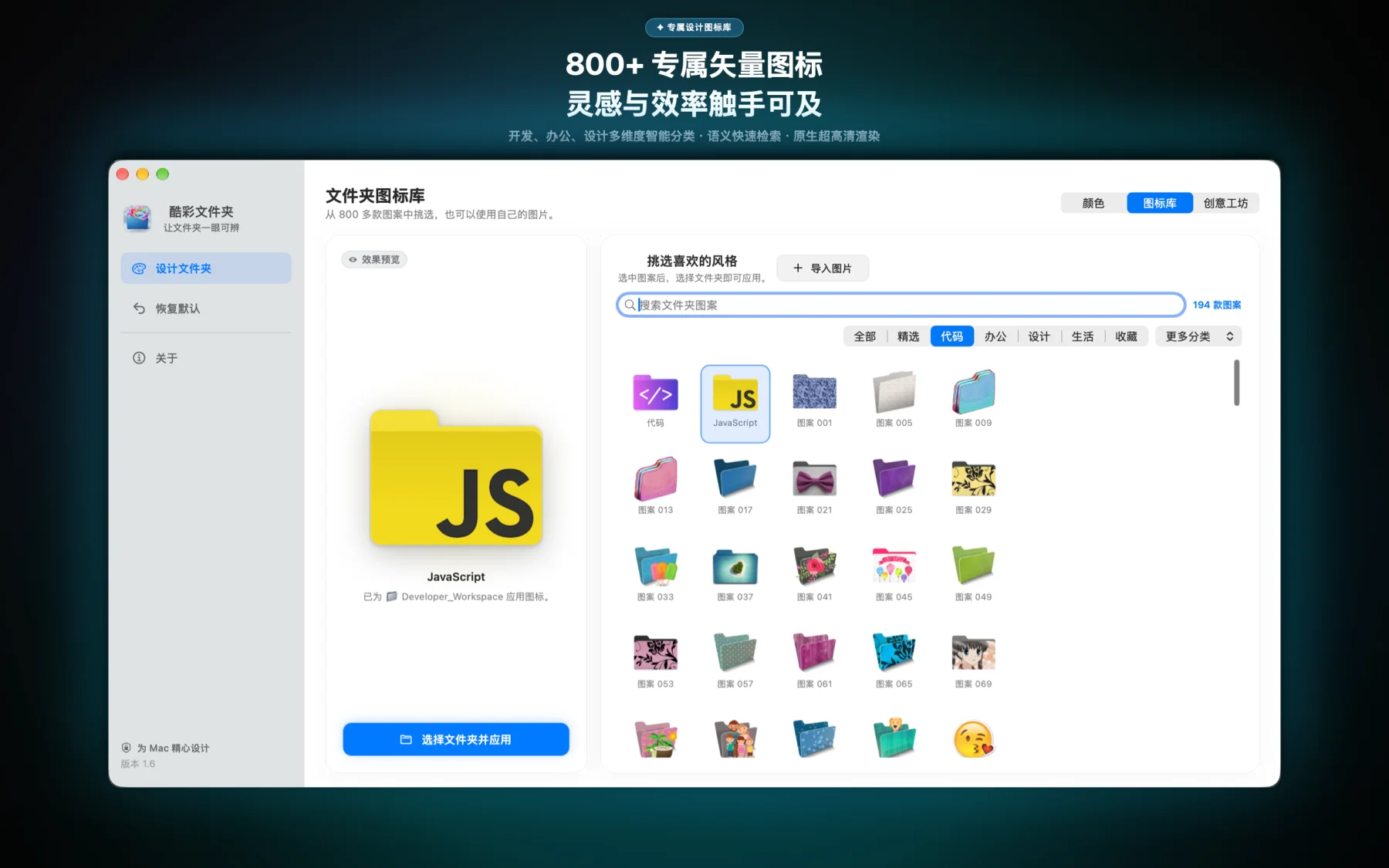This screenshot has width=1389, height=868.
Task: Open the 创意工坊 tab
Action: [1226, 203]
